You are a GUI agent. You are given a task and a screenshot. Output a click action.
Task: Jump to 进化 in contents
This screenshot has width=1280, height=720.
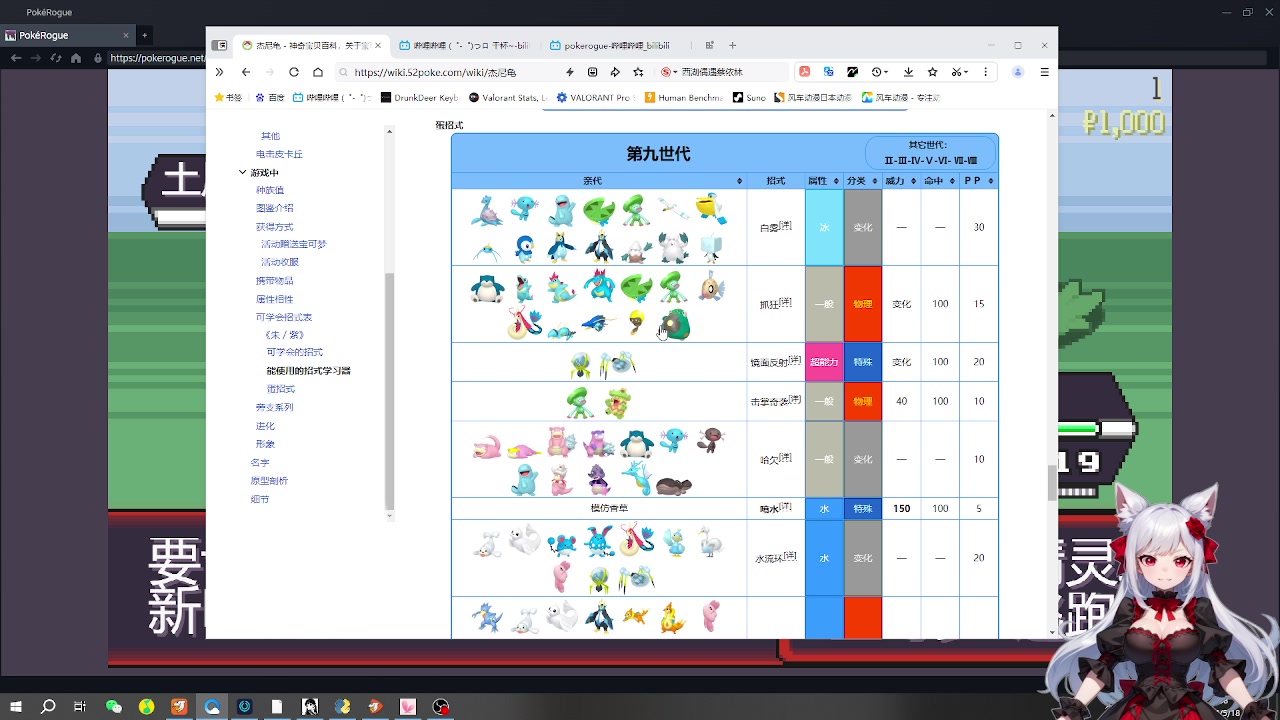tap(265, 426)
